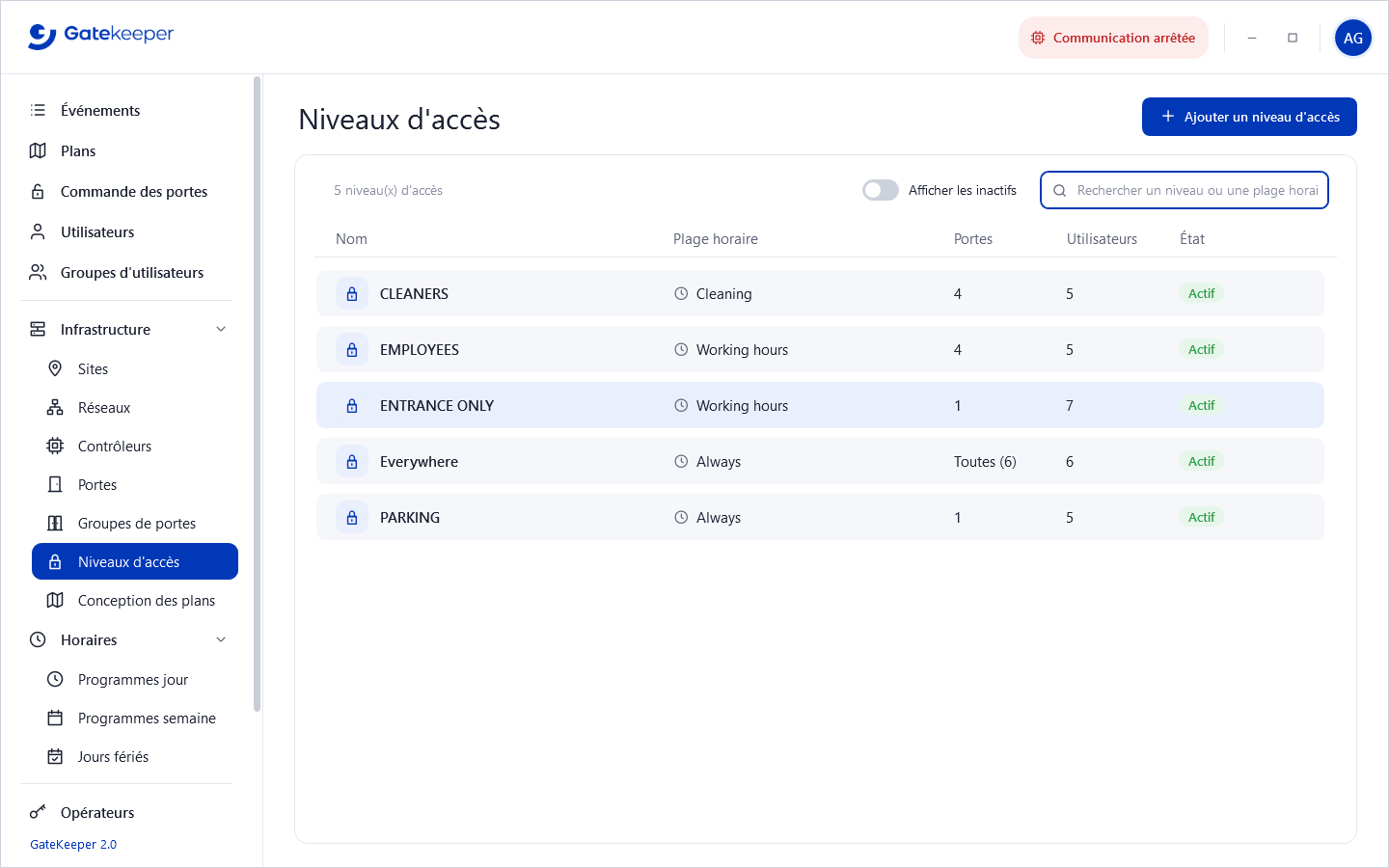This screenshot has height=868, width=1389.
Task: Collapse the Horaires section chevron
Action: coord(221,639)
